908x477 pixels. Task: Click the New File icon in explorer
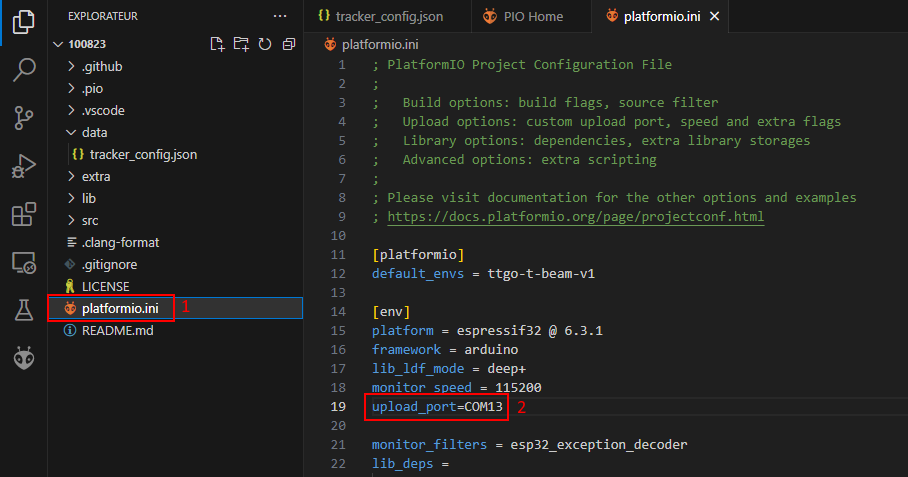click(217, 44)
